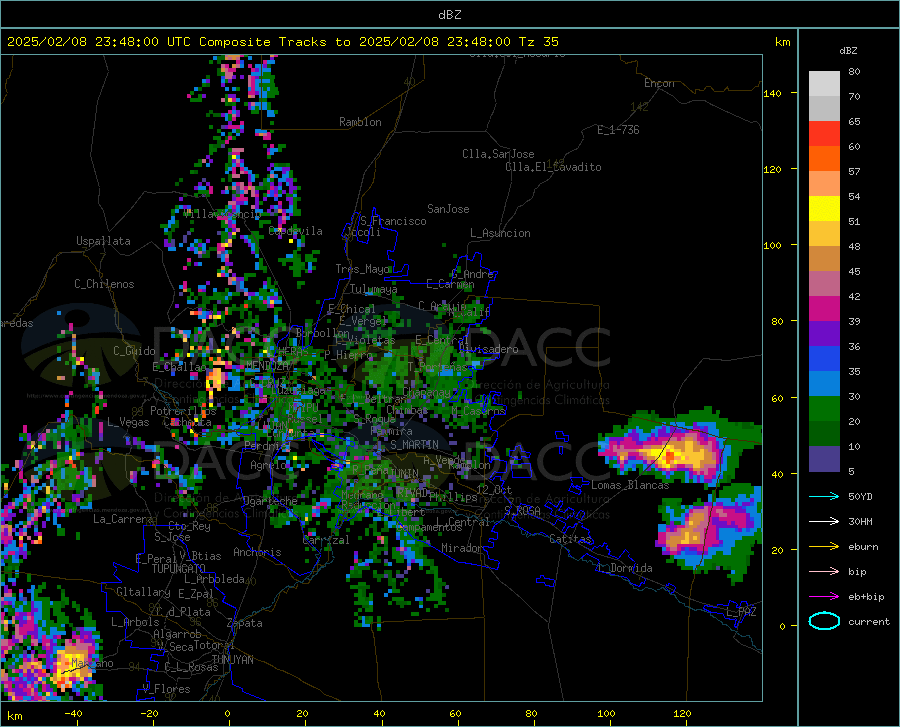Click the 120 km horizontal axis tick label

682,714
